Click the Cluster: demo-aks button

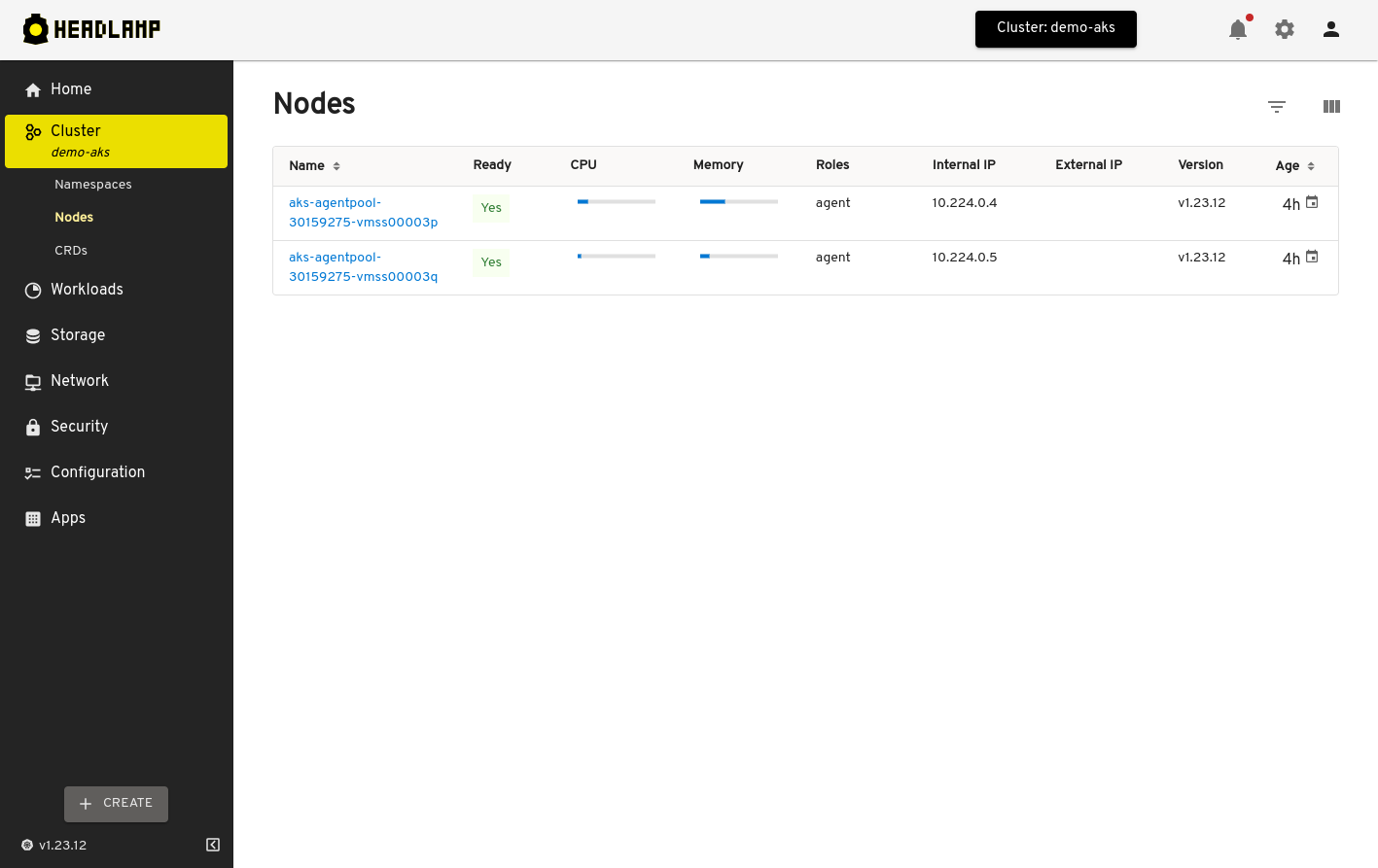tap(1056, 29)
